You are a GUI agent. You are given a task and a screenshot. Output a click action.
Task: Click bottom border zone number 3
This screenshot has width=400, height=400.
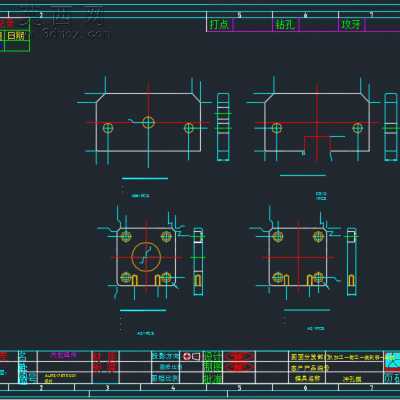click(x=107, y=388)
